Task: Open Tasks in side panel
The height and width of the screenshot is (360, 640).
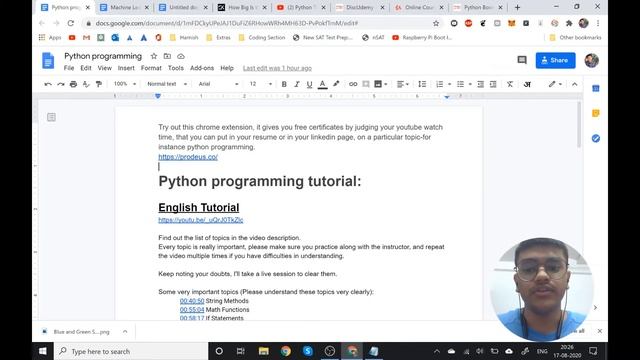Action: coord(596,138)
